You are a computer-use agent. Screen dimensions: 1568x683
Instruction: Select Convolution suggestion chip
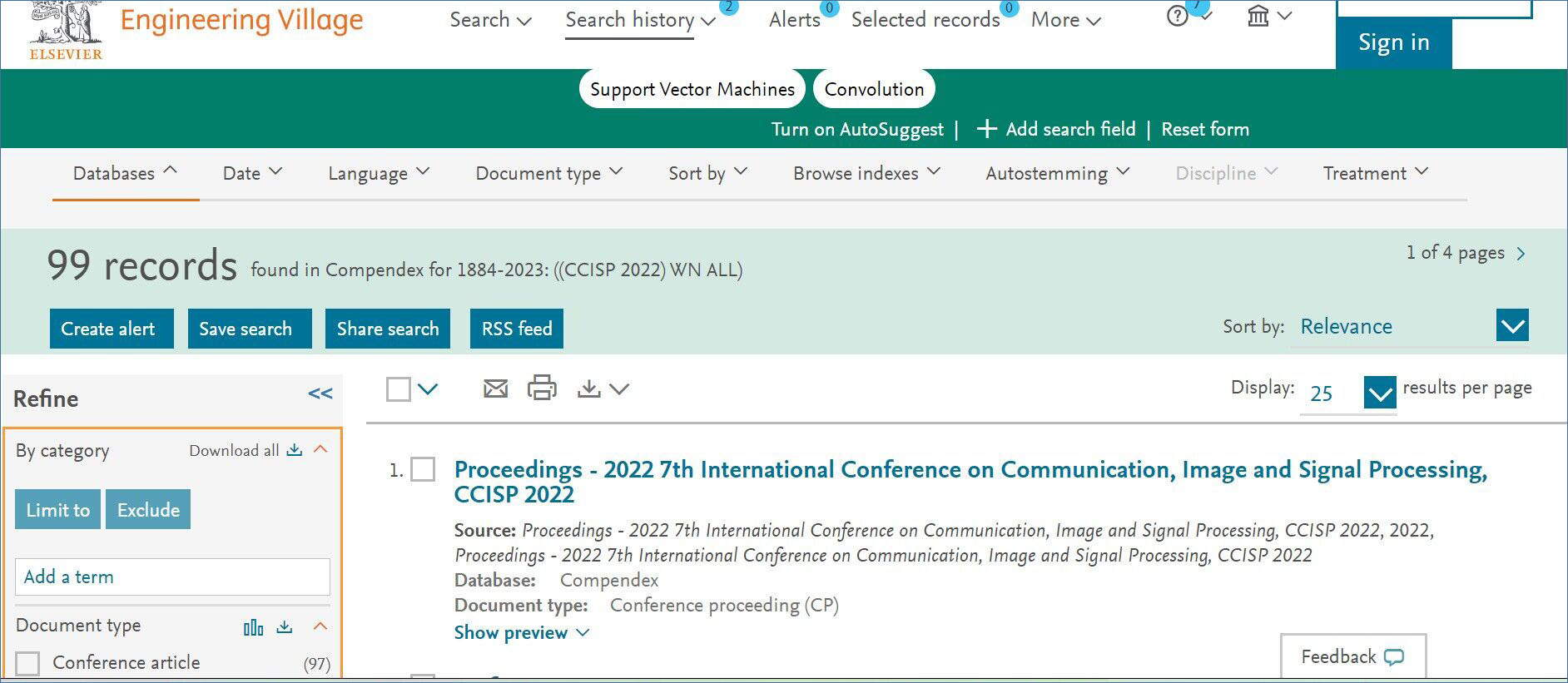874,89
